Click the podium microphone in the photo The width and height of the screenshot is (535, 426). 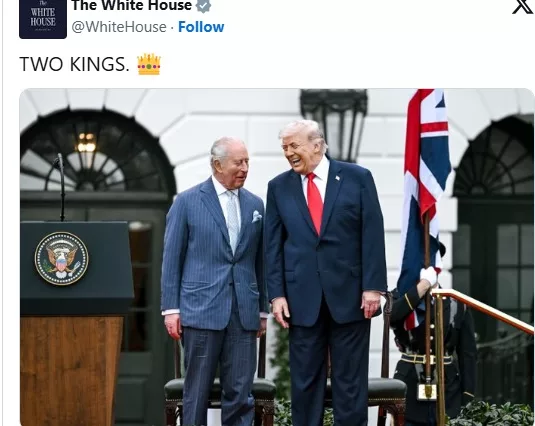pos(60,187)
